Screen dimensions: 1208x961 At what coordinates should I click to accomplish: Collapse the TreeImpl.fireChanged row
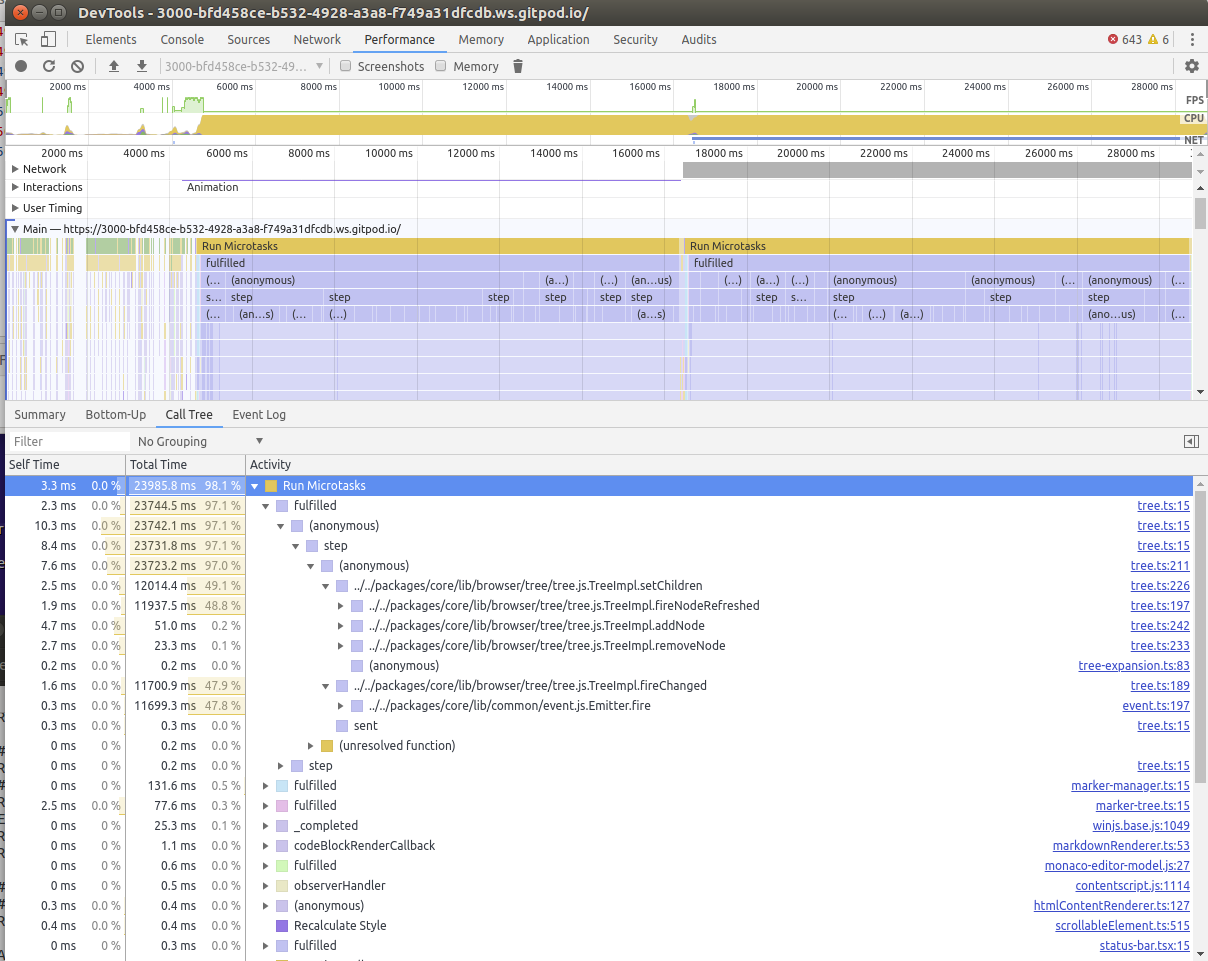point(326,686)
